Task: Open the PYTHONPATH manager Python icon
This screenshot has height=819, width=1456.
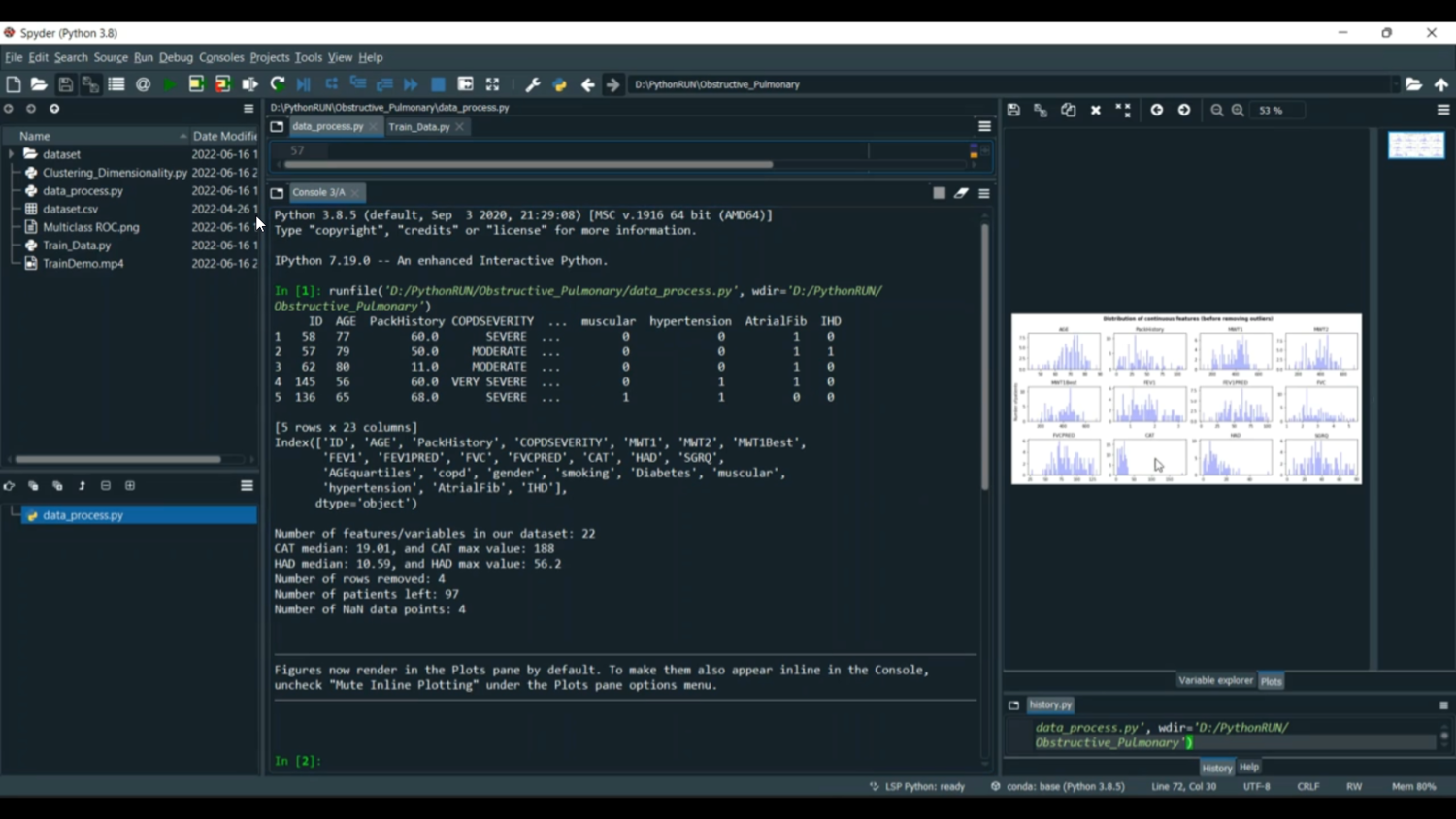Action: click(x=560, y=84)
